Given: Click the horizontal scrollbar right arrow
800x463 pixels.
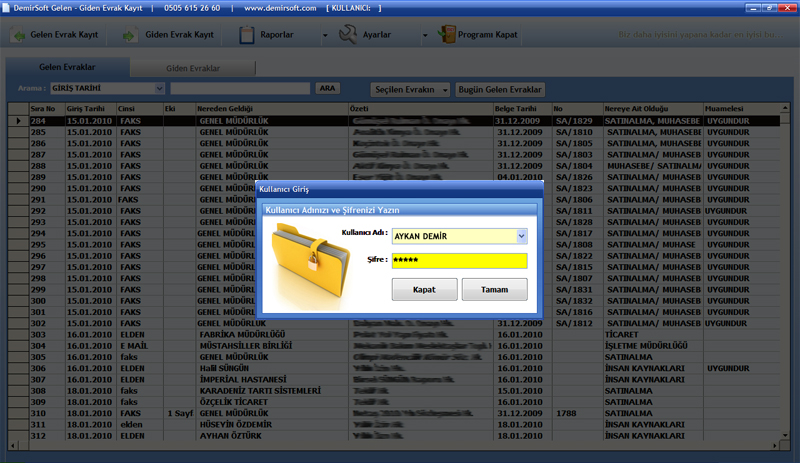Looking at the screenshot, I should [775, 446].
